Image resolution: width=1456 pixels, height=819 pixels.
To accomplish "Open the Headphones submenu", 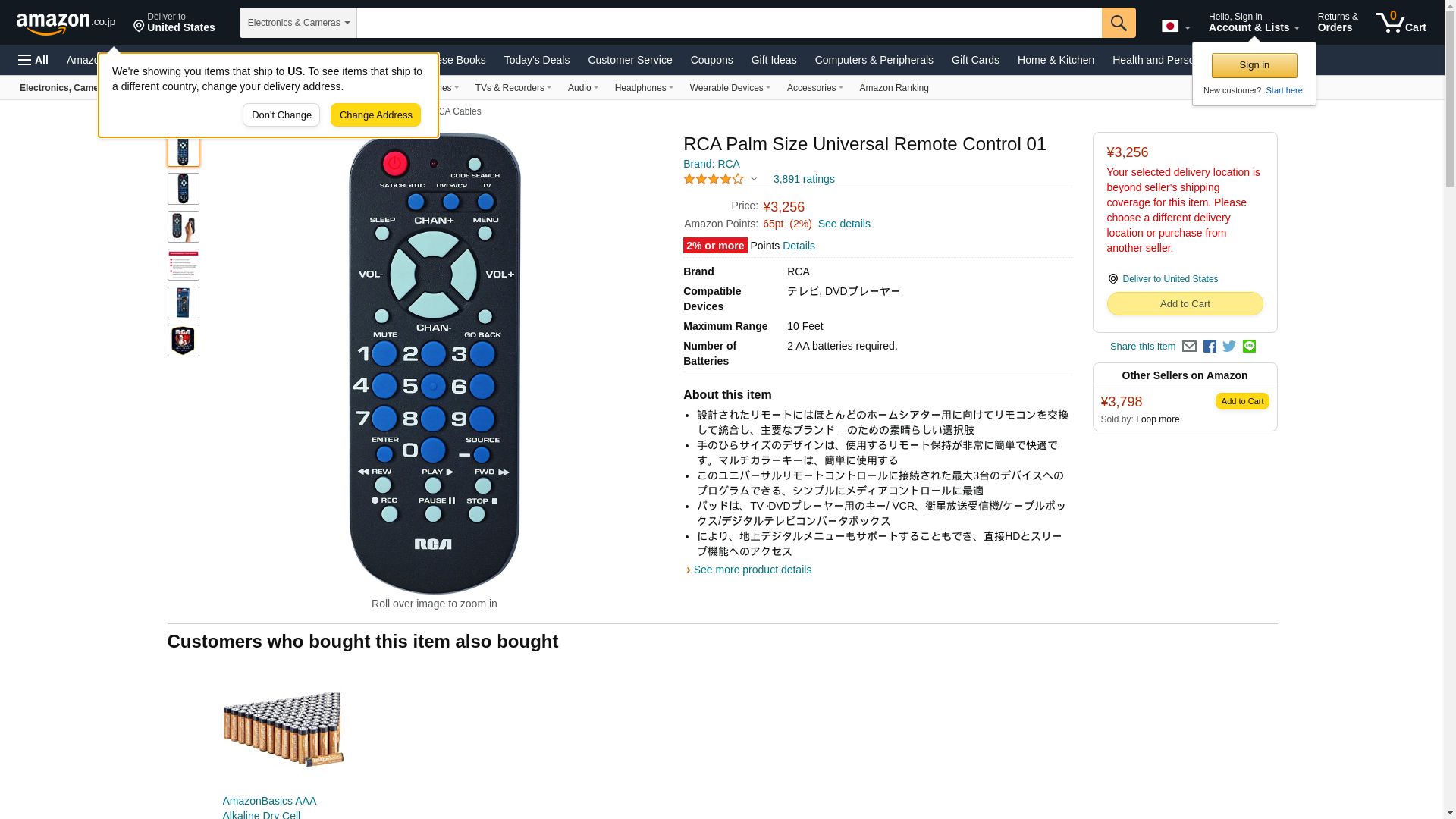I will click(644, 88).
